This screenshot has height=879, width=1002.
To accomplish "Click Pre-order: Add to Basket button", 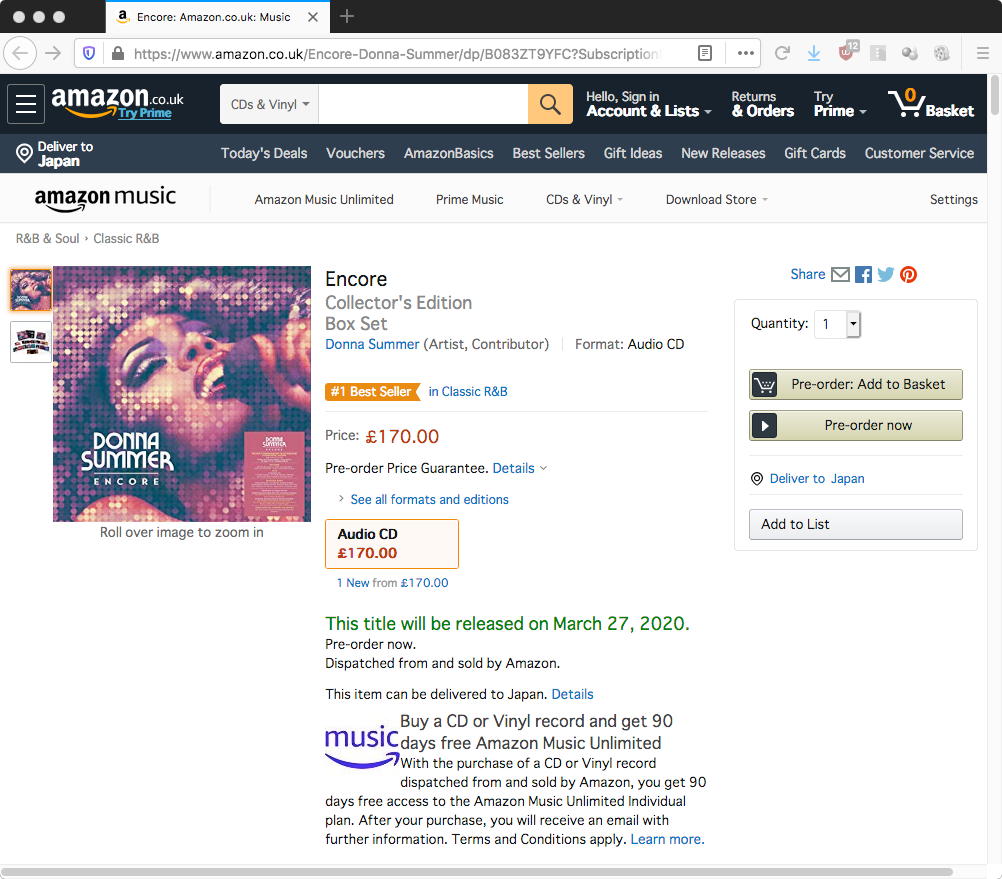I will pyautogui.click(x=856, y=385).
